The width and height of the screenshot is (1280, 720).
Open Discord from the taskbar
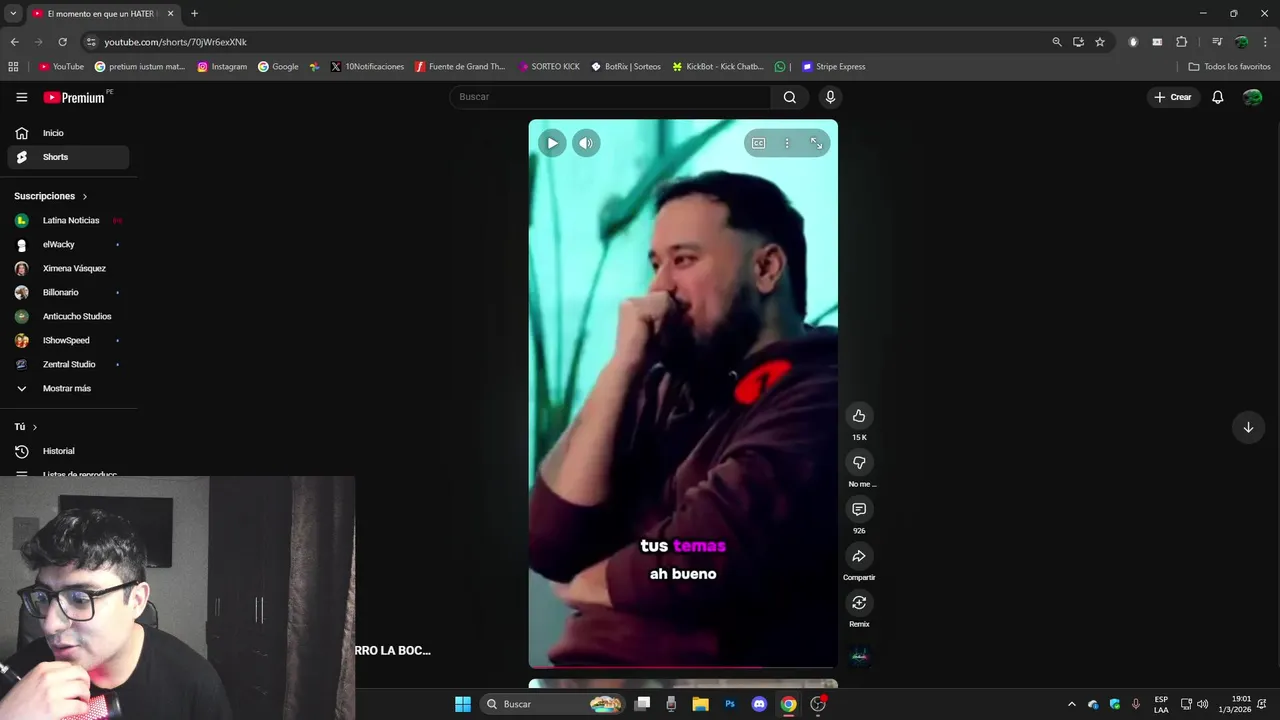click(x=759, y=704)
